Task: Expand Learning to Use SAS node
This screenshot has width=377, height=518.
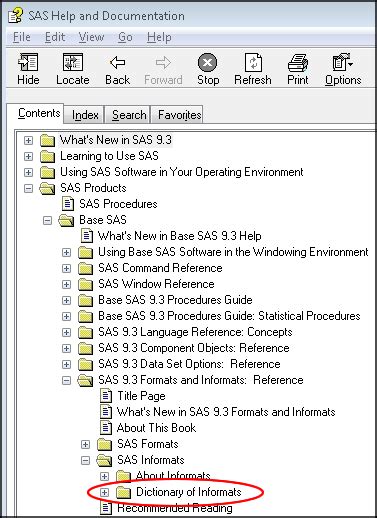Action: [x=28, y=156]
